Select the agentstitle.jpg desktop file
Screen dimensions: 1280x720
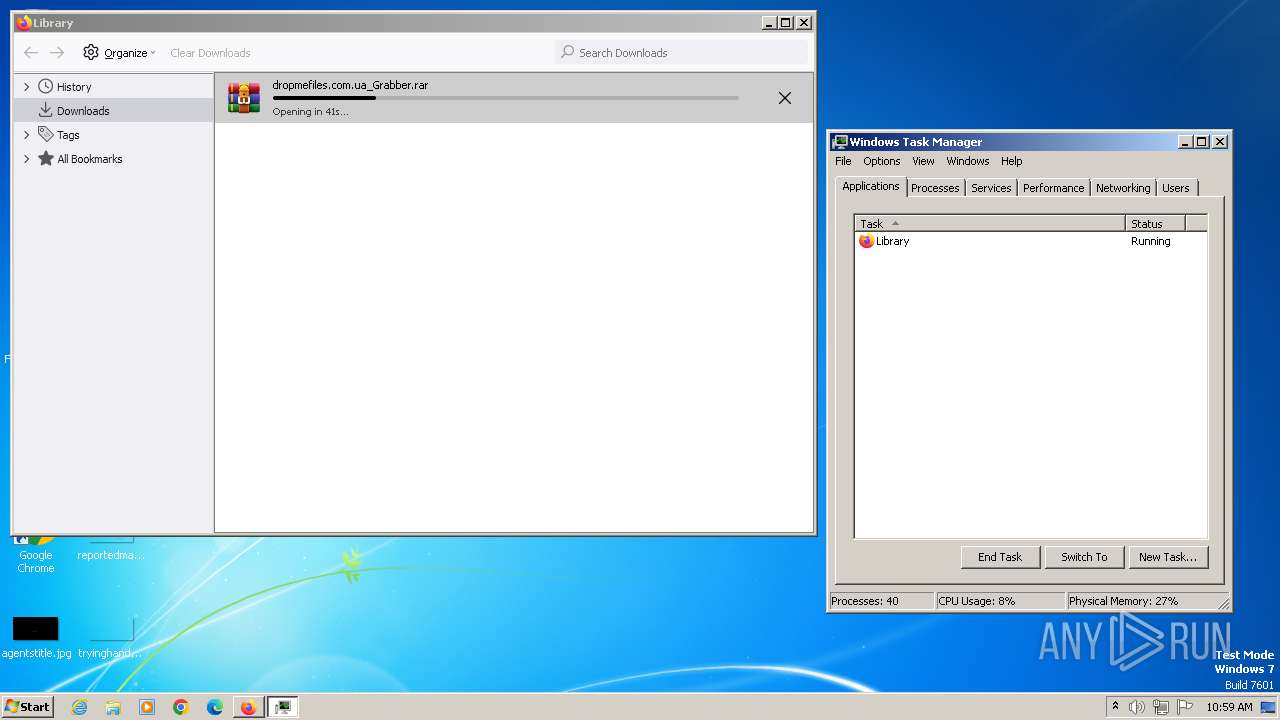pos(36,636)
